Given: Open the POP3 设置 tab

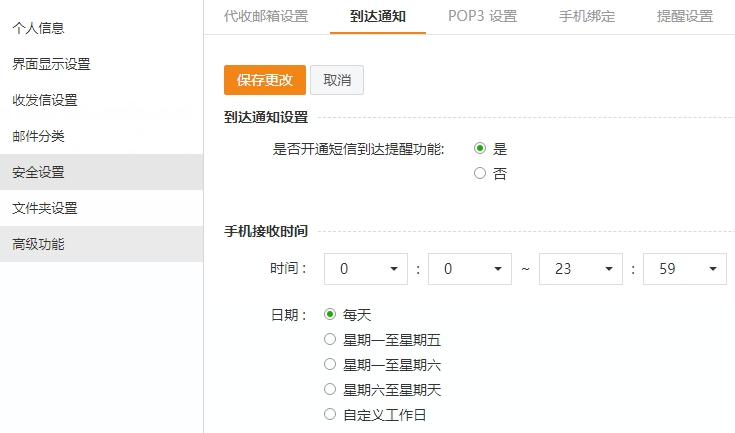Looking at the screenshot, I should [x=482, y=16].
